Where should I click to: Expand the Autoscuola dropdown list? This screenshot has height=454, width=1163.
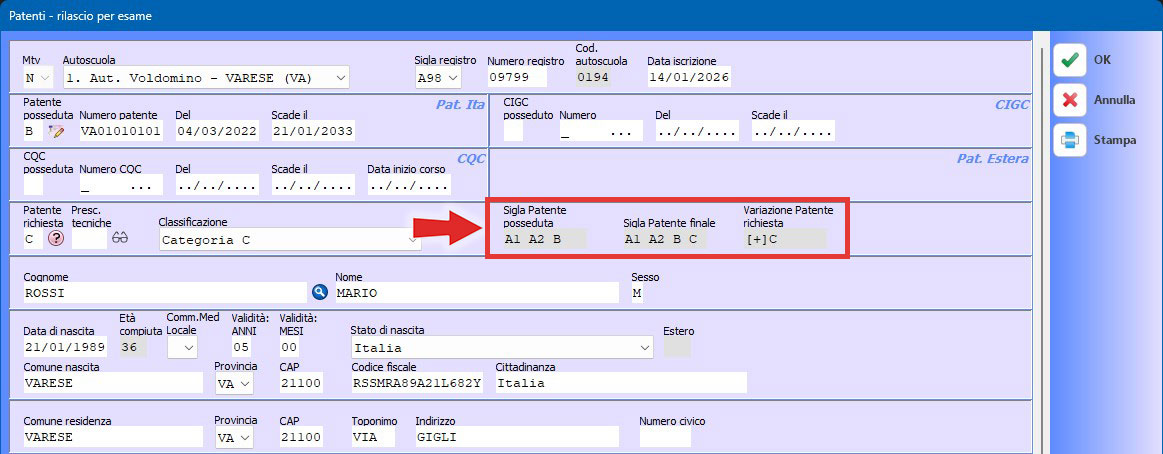coord(341,77)
